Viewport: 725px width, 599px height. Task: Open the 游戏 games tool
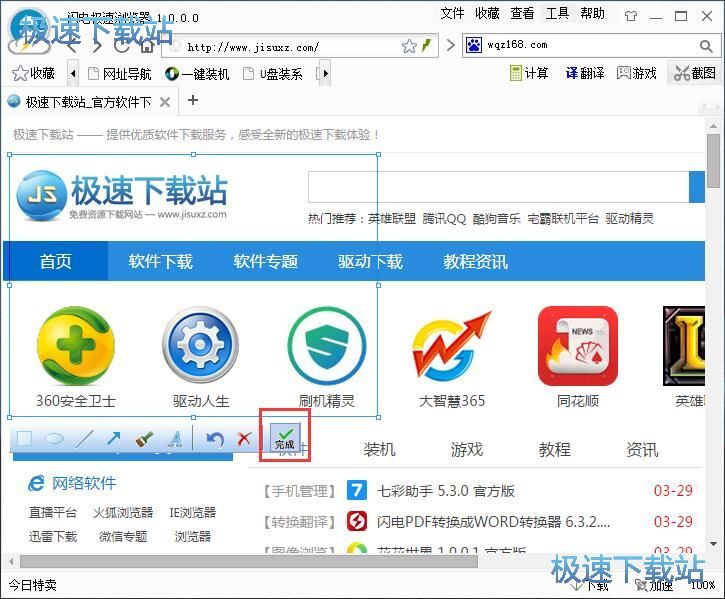pyautogui.click(x=637, y=73)
